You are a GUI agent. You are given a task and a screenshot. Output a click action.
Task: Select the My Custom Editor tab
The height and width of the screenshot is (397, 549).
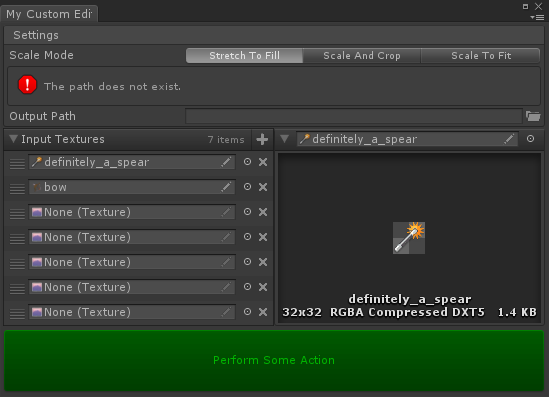[x=49, y=14]
